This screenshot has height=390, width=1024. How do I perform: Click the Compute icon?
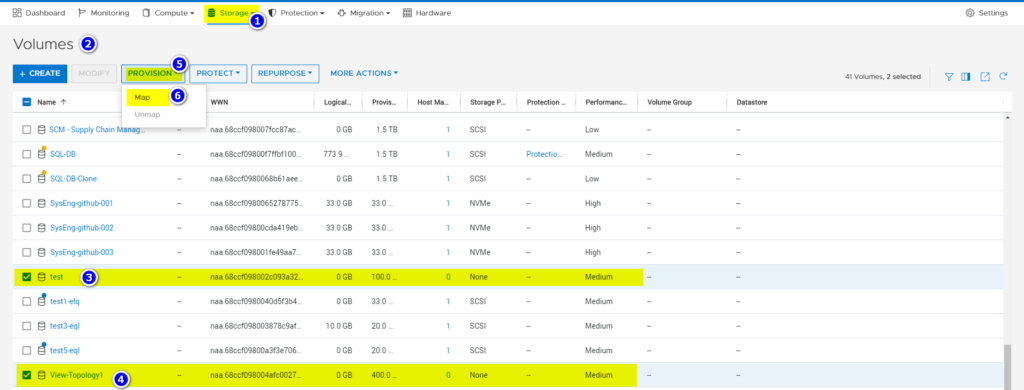147,13
